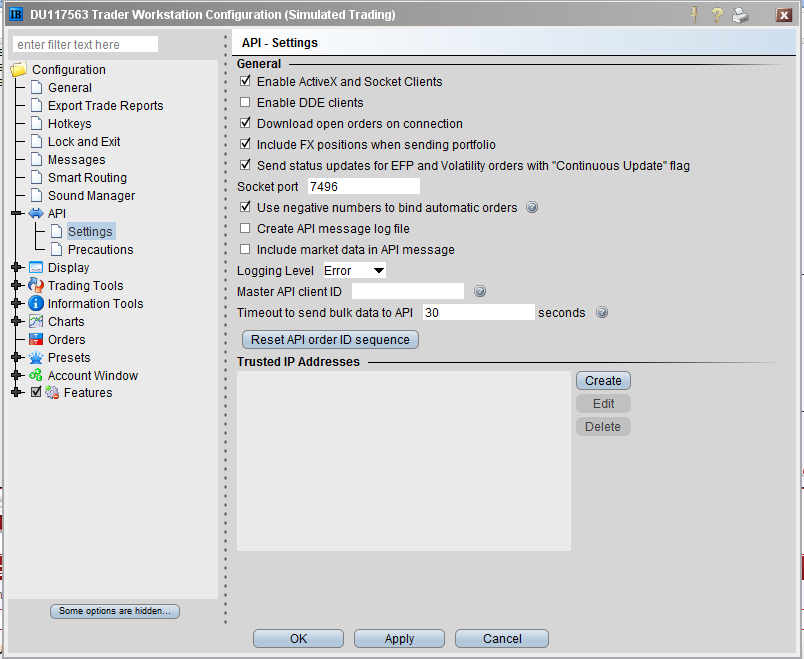Click the Messages page document icon
This screenshot has height=659, width=804.
pyautogui.click(x=36, y=159)
